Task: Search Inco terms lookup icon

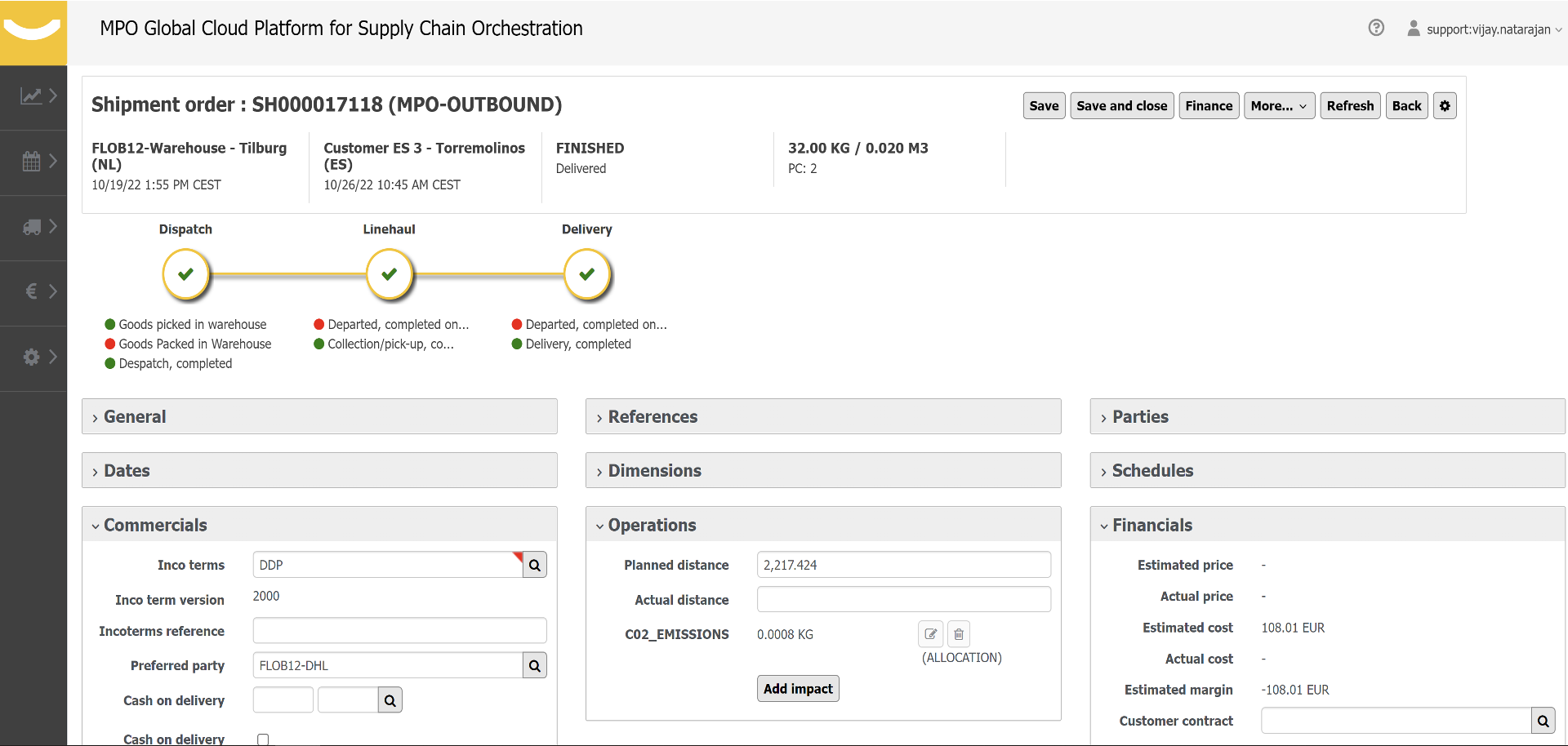Action: [535, 565]
